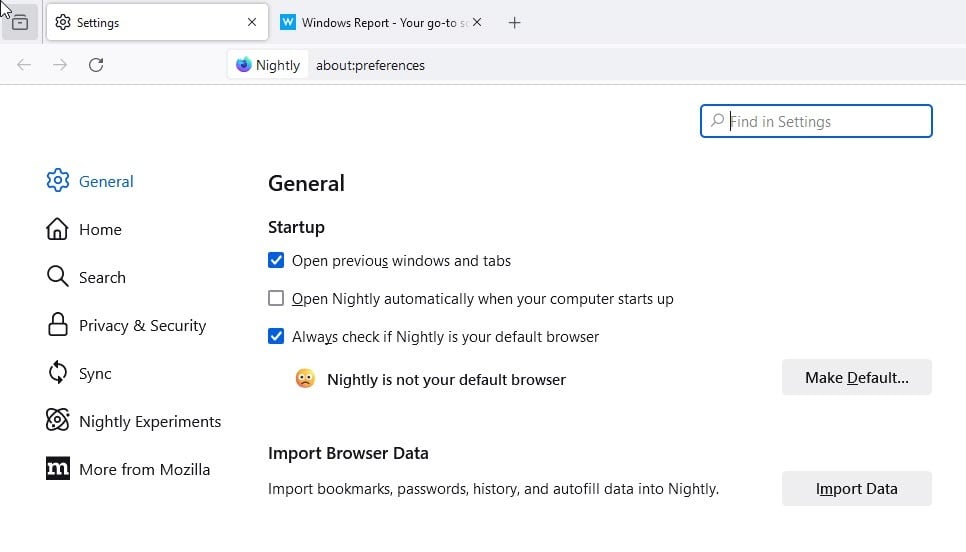
Task: Toggle Always check default browser checkbox
Action: 276,336
